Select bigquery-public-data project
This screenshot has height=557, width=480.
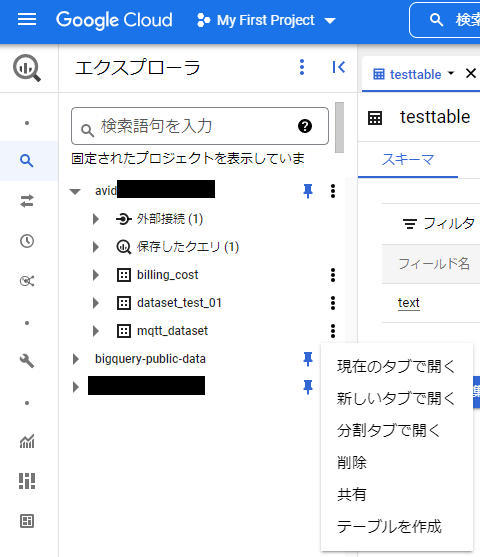tap(150, 359)
